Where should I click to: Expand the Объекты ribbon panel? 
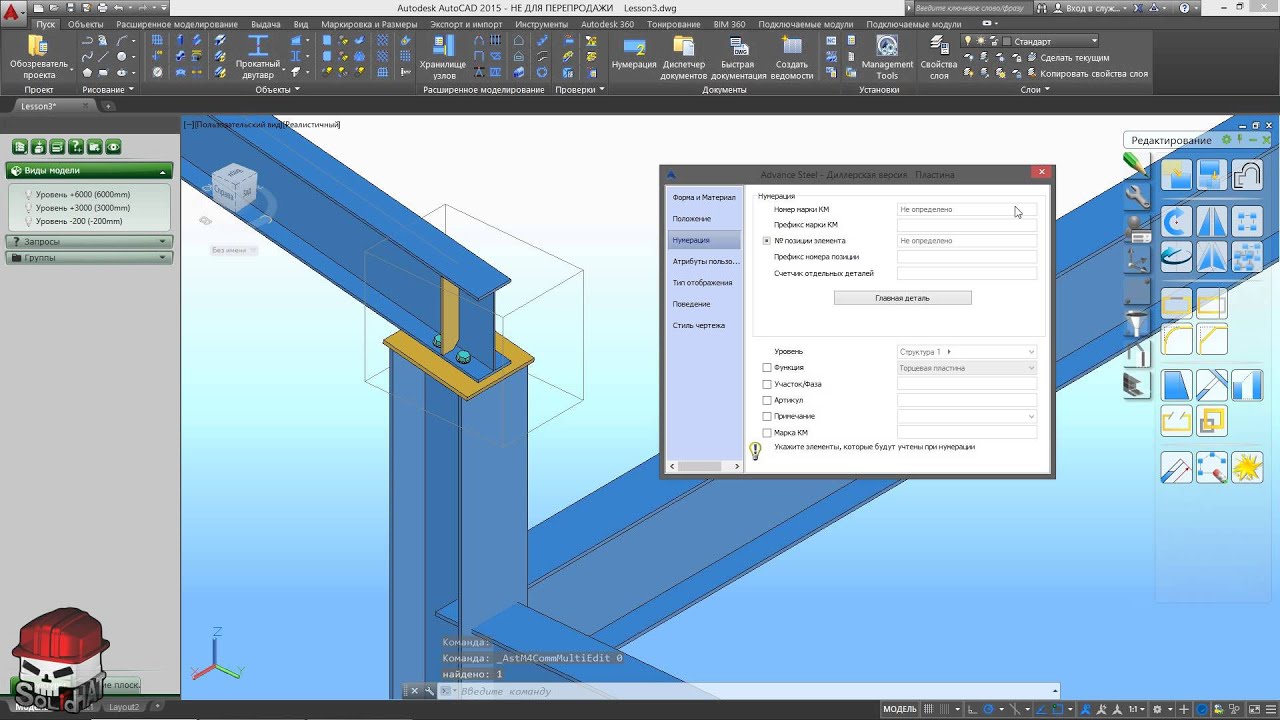coord(278,90)
